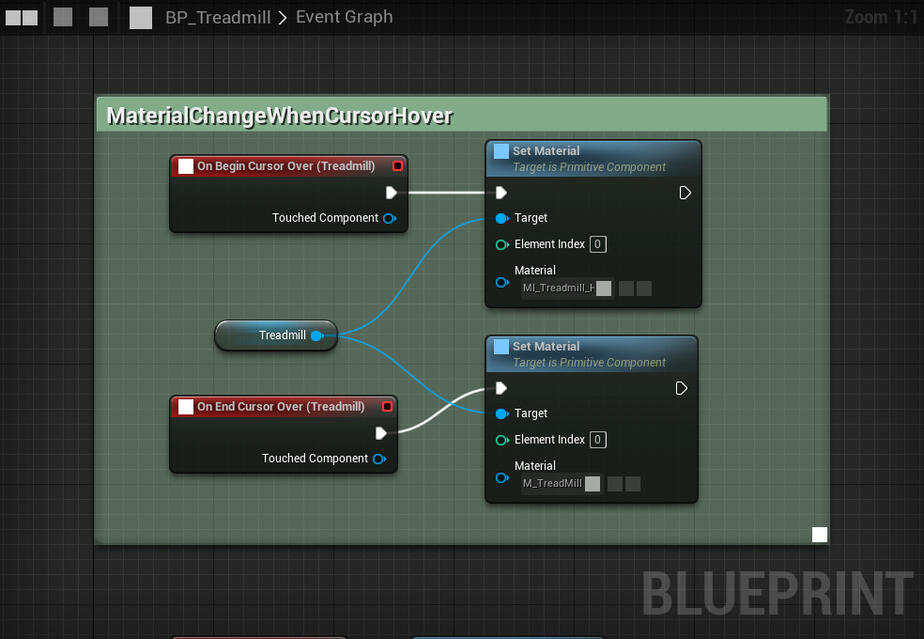The height and width of the screenshot is (639, 924).
Task: Click the Treadmill variable node's output pin
Action: (316, 336)
